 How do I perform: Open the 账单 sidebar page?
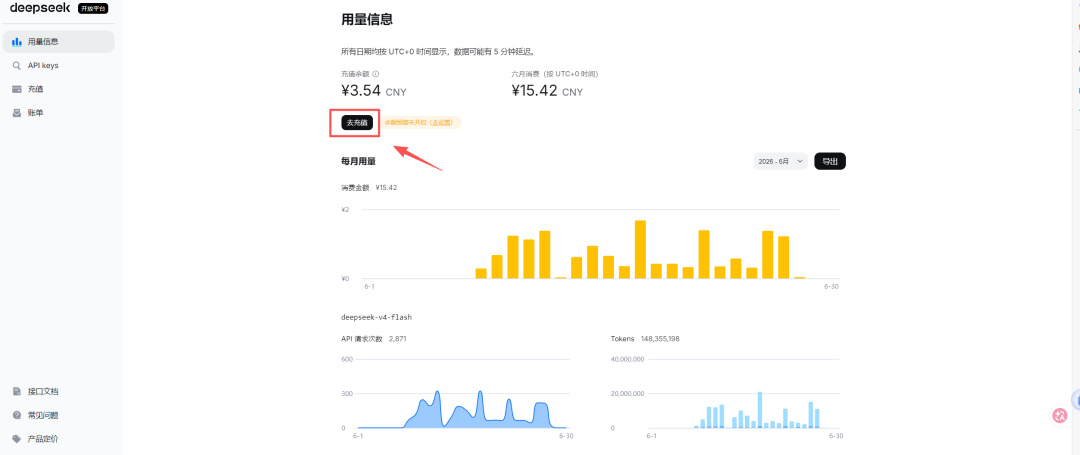pos(59,113)
